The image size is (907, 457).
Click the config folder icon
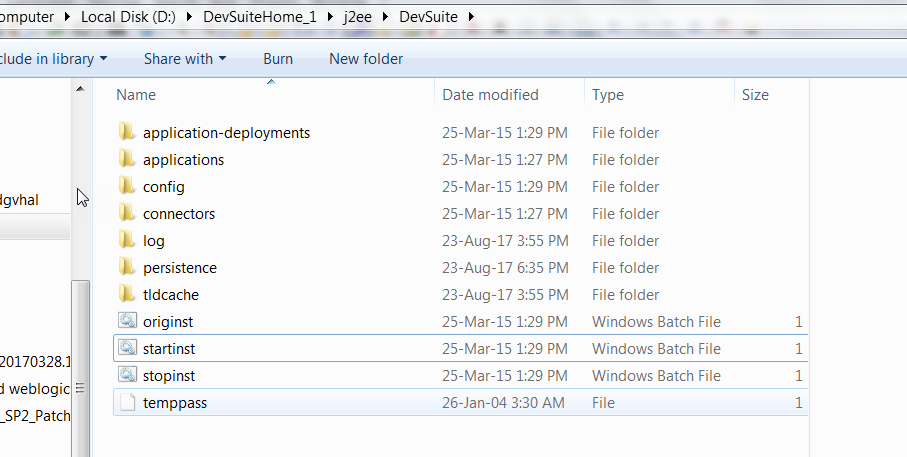(x=127, y=186)
